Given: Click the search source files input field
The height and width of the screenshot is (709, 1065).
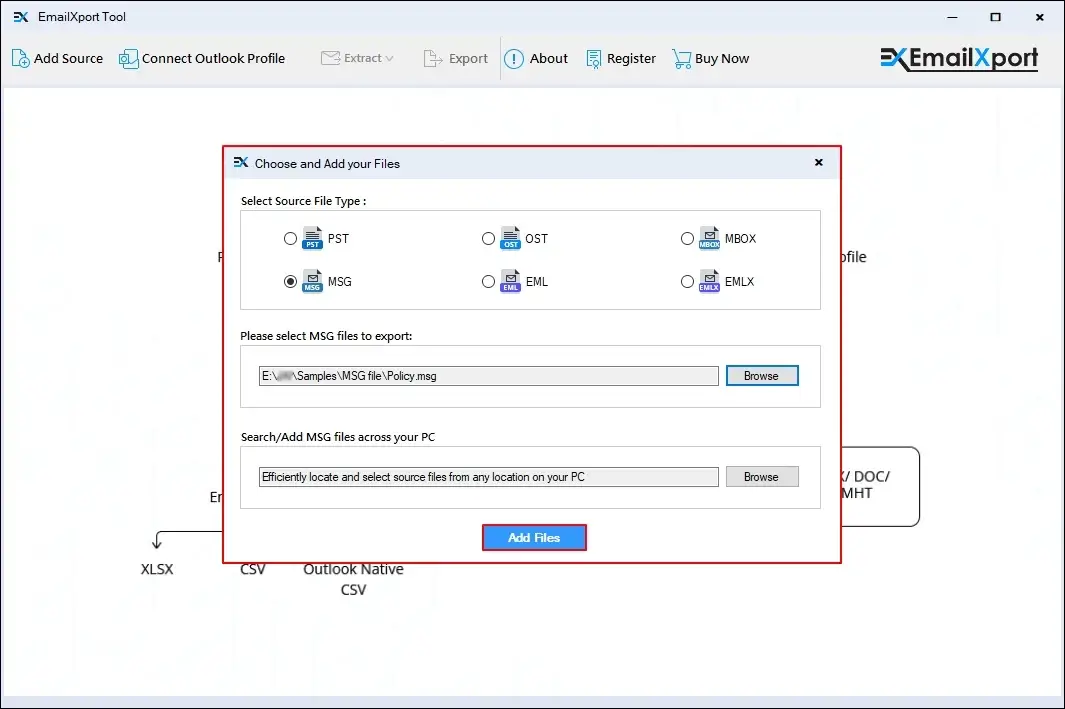Looking at the screenshot, I should 487,477.
